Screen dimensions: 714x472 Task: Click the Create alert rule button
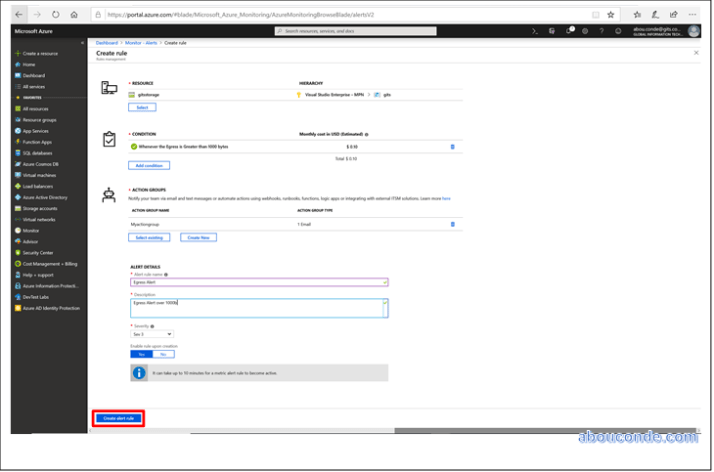click(x=119, y=418)
